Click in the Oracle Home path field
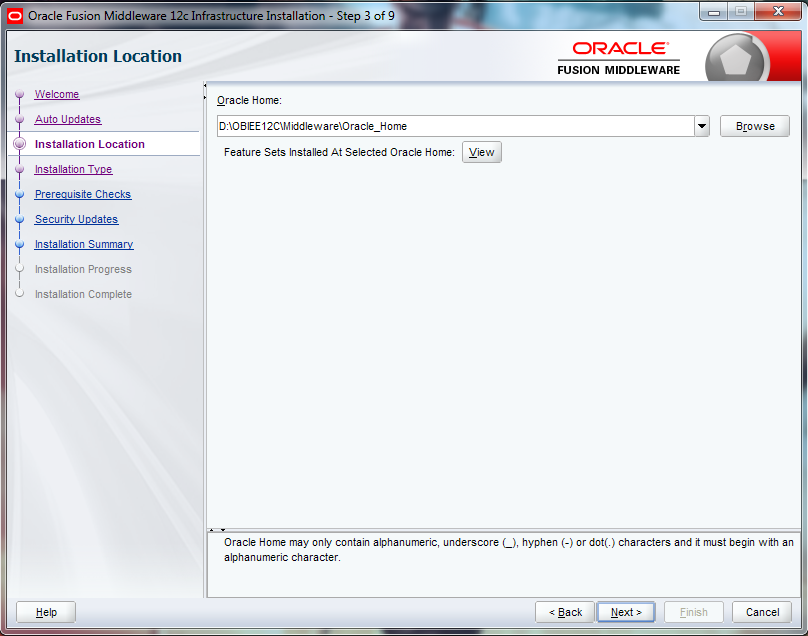This screenshot has width=808, height=636. pyautogui.click(x=456, y=126)
